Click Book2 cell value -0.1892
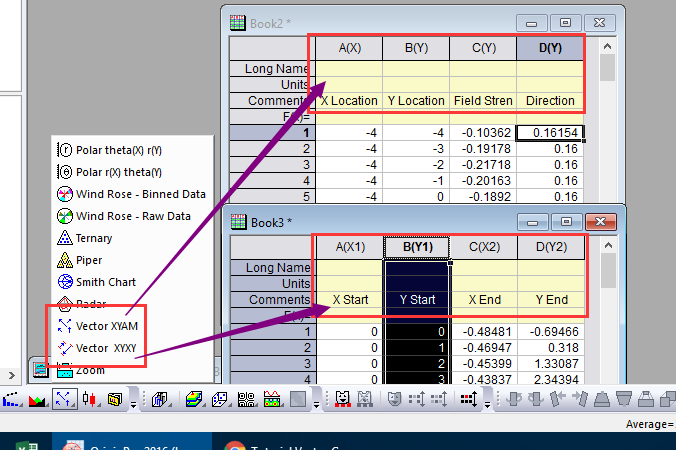The height and width of the screenshot is (450, 676). coord(484,197)
